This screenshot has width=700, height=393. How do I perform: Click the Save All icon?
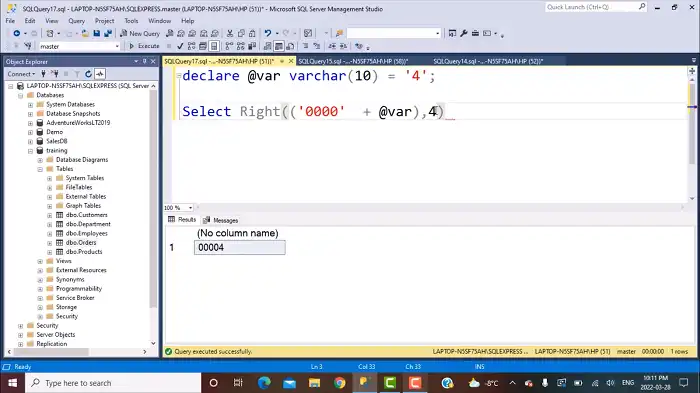click(108, 33)
